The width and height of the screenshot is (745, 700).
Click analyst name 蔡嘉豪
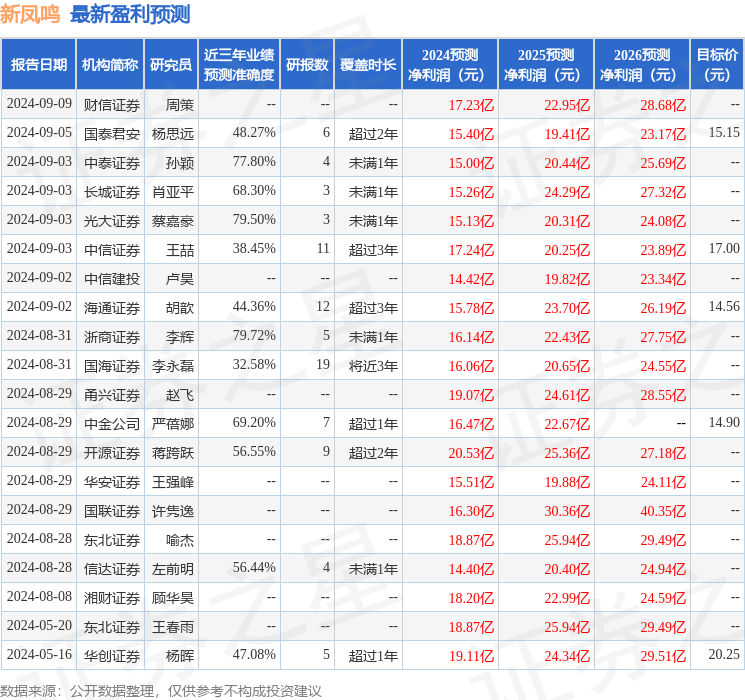pyautogui.click(x=173, y=221)
